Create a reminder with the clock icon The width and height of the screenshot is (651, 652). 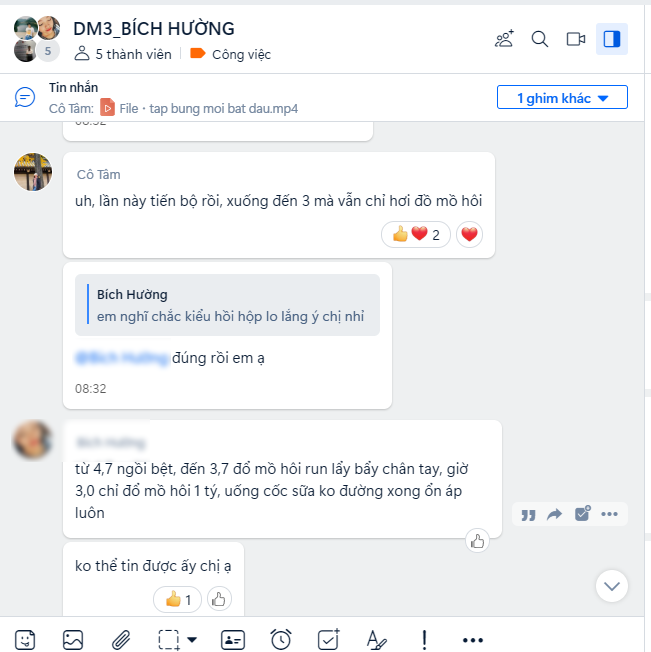[x=281, y=639]
